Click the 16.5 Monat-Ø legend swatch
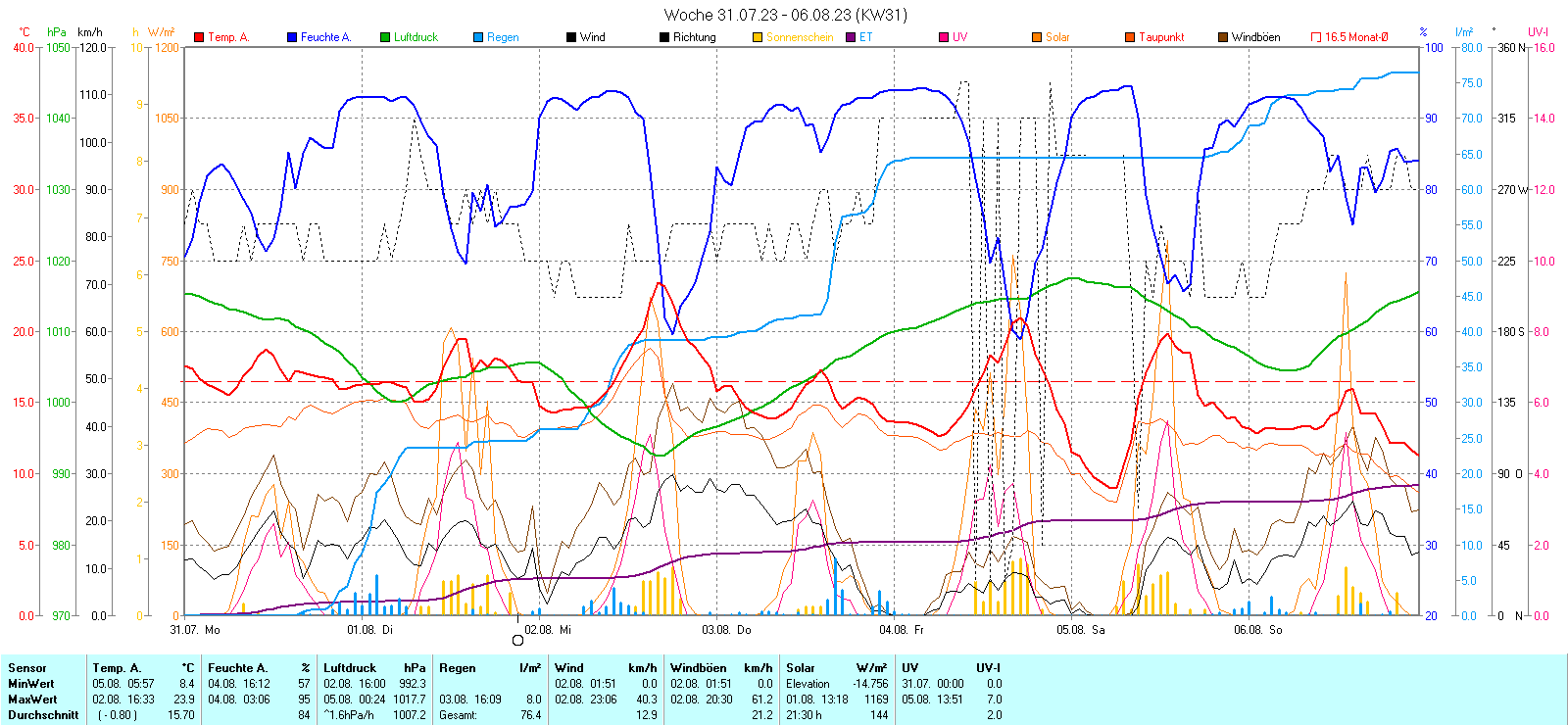The height and width of the screenshot is (725, 1568). coord(1316,37)
